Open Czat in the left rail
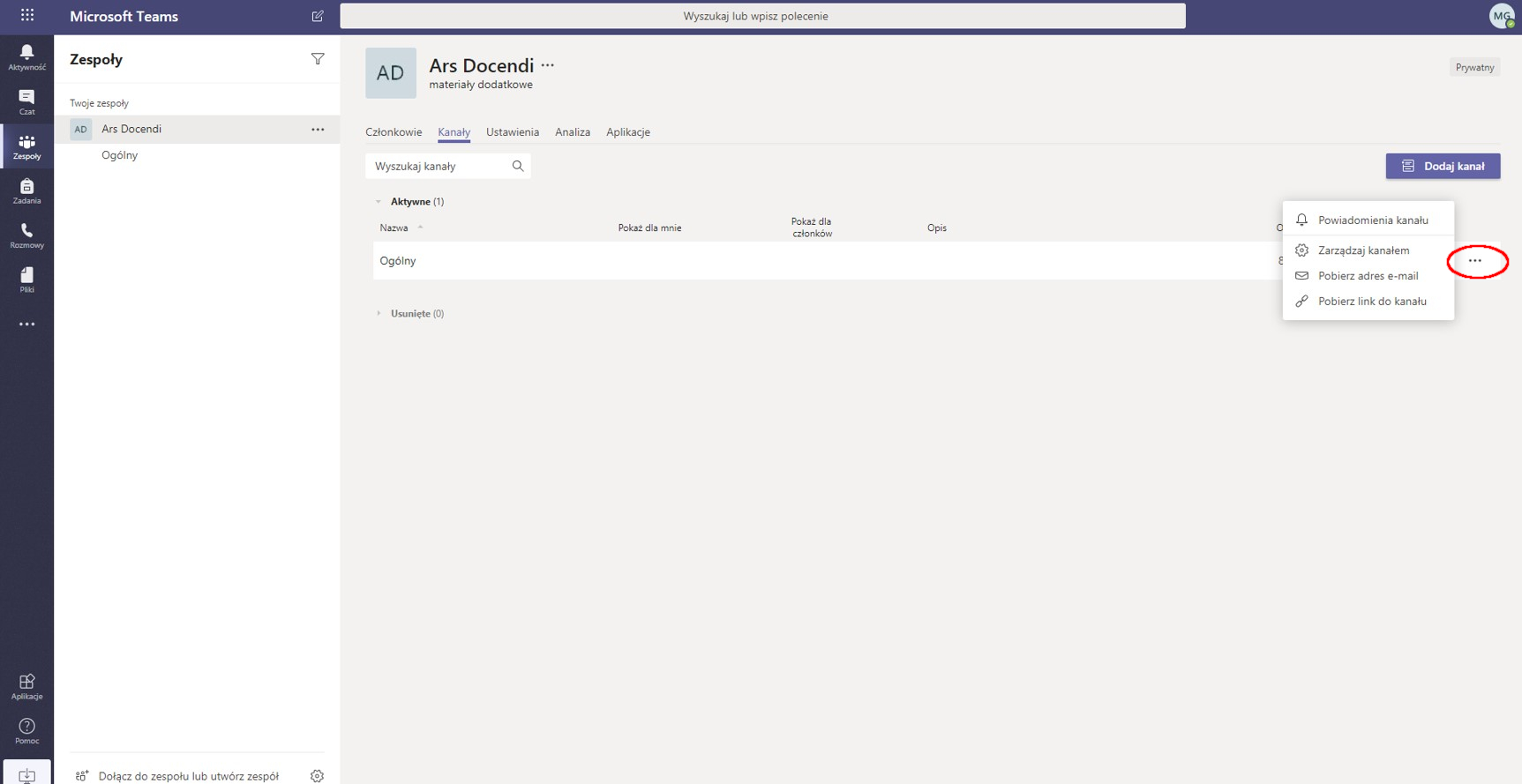 click(26, 102)
